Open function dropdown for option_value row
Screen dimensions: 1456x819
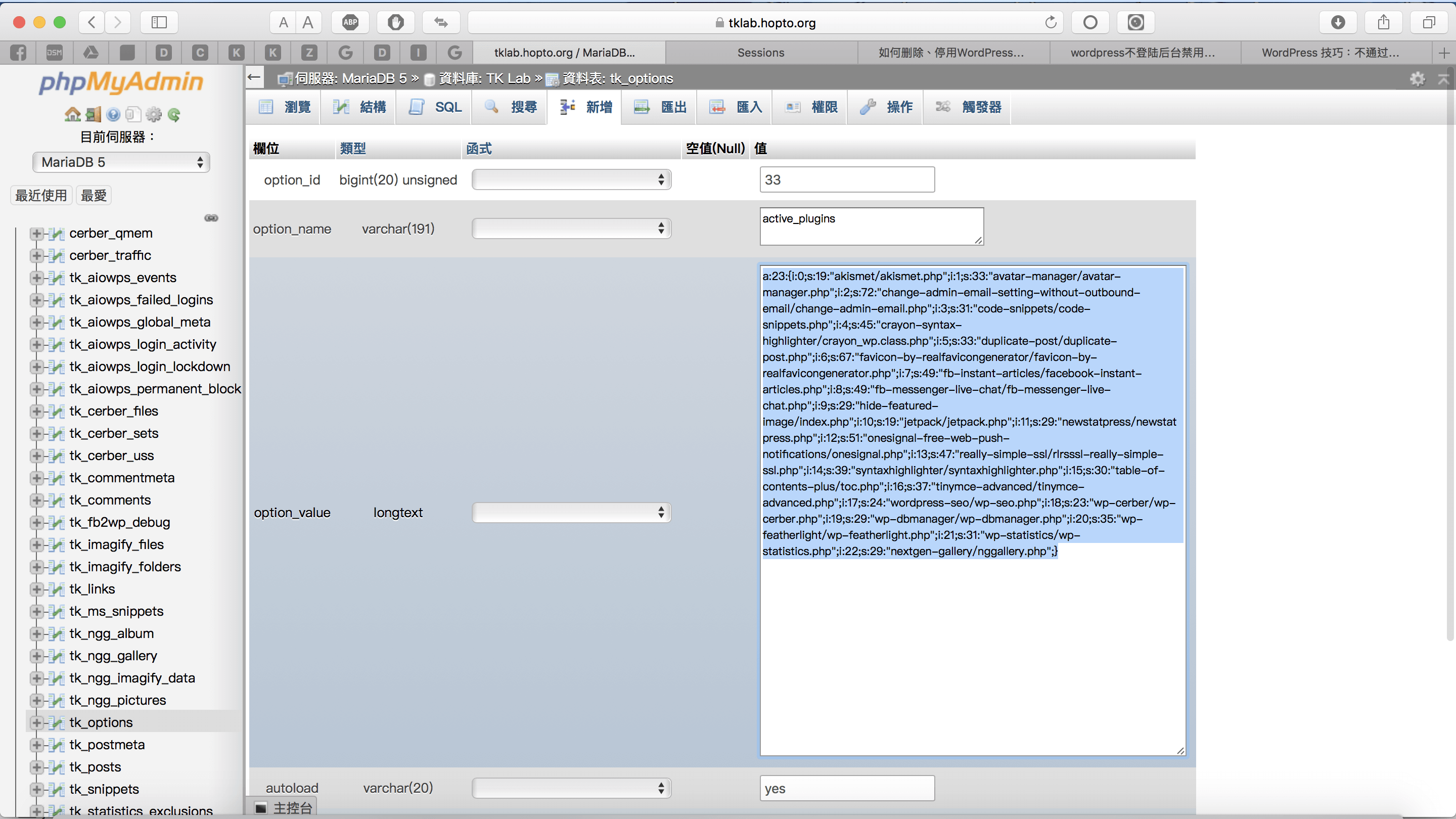[x=571, y=513]
